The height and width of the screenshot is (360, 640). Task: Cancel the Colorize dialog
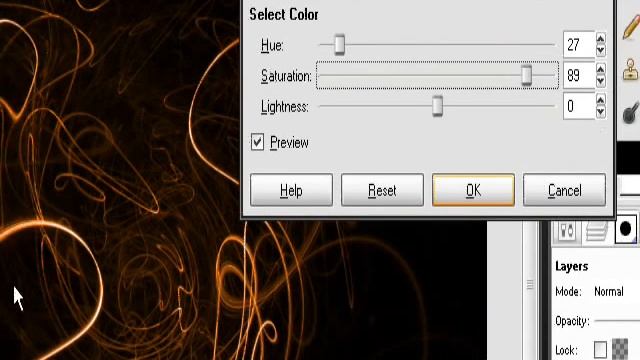click(564, 190)
